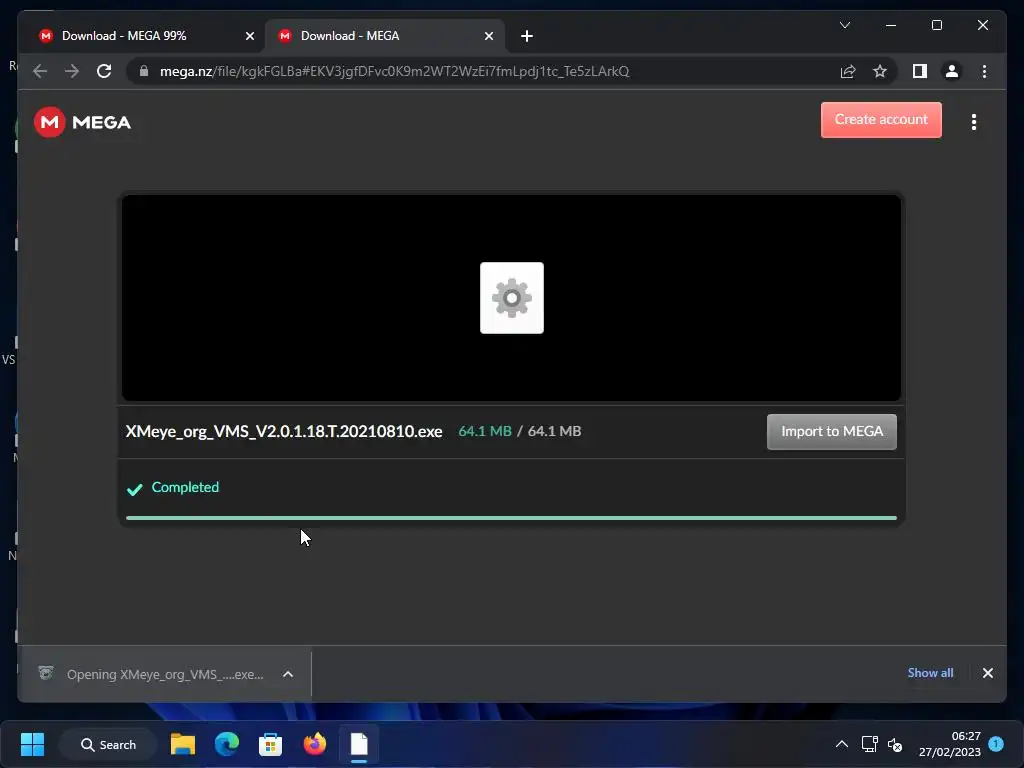Open tab search chevron in title bar
The image size is (1024, 768).
[x=844, y=25]
